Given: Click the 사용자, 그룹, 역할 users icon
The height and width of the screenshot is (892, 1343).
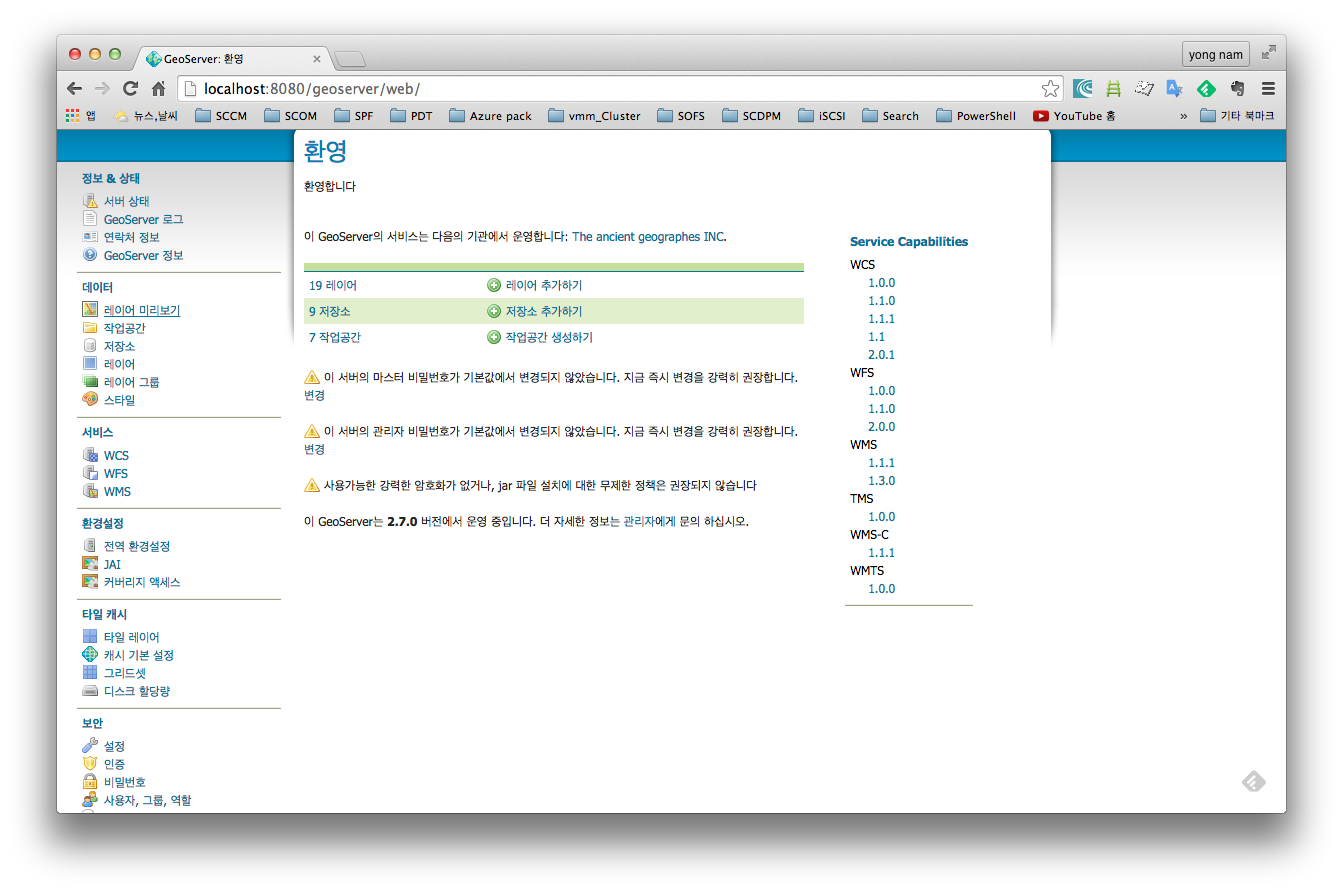Looking at the screenshot, I should click(x=90, y=800).
